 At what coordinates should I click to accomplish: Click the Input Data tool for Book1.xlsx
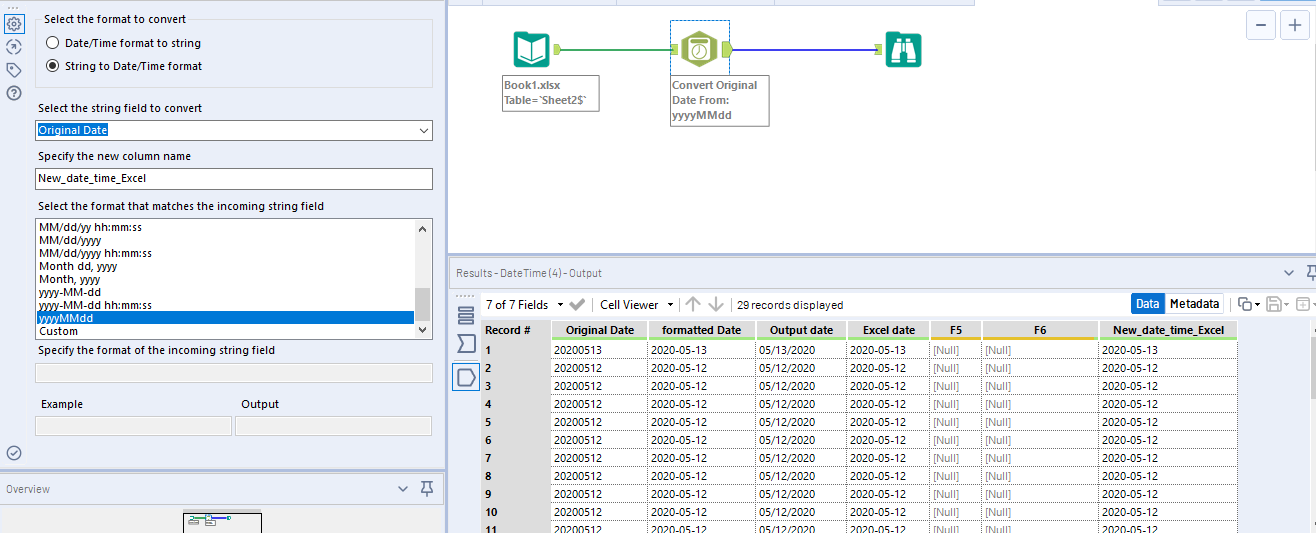[x=531, y=49]
